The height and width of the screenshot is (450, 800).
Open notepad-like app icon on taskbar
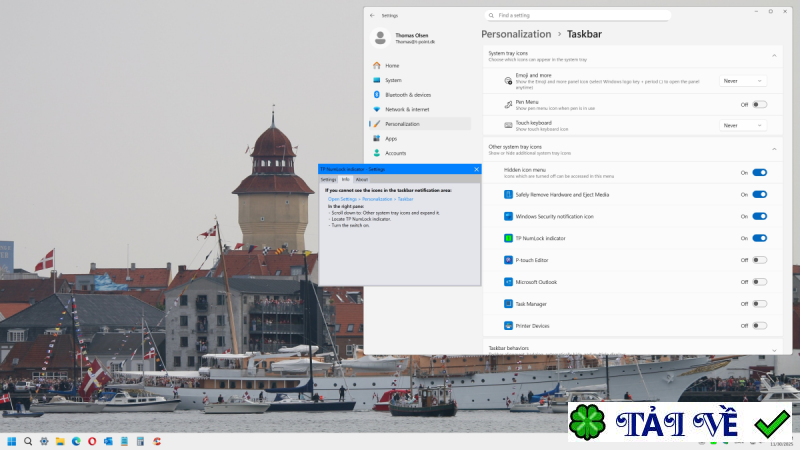[124, 441]
